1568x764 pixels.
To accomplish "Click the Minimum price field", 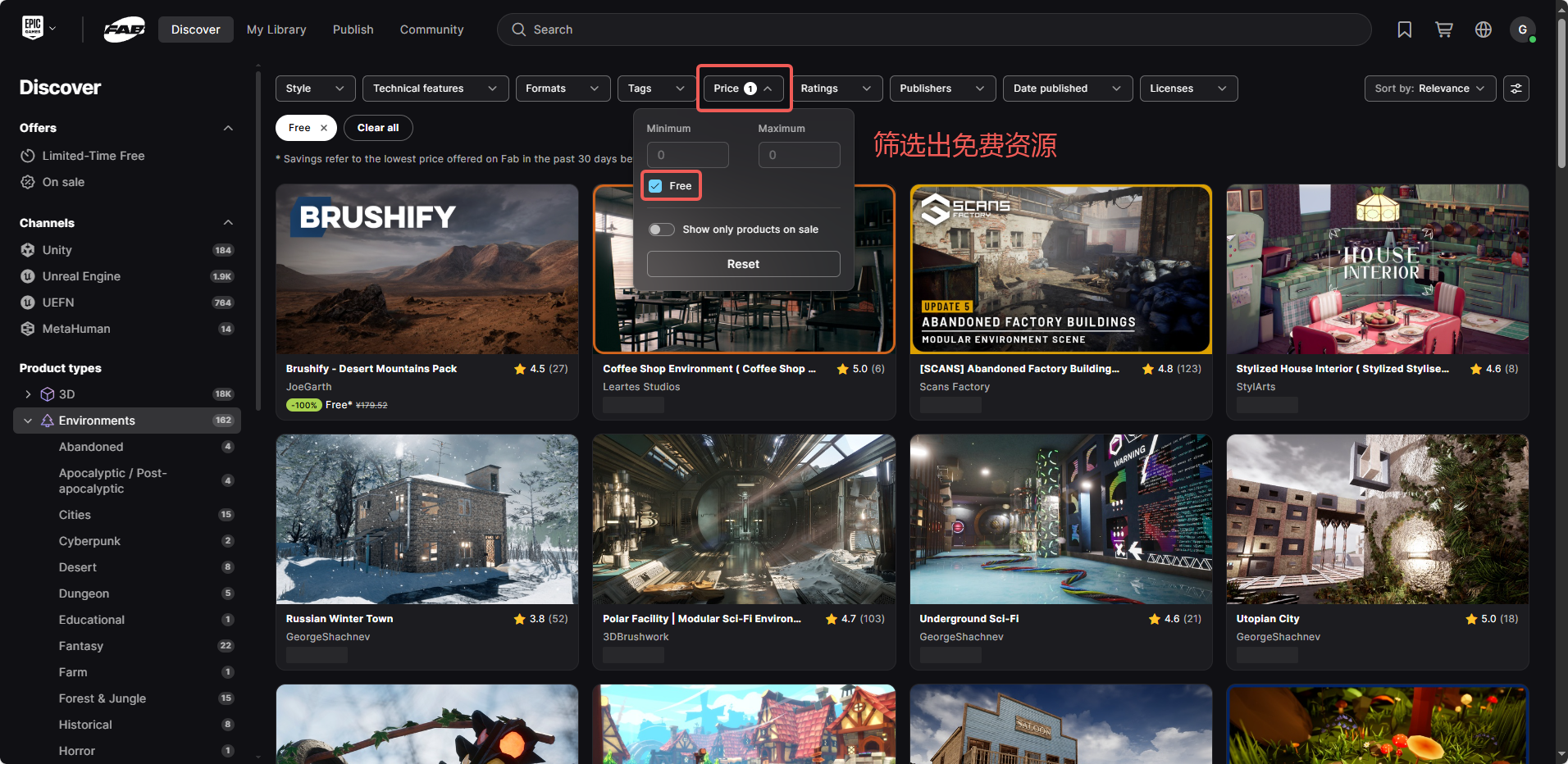I will pos(688,155).
